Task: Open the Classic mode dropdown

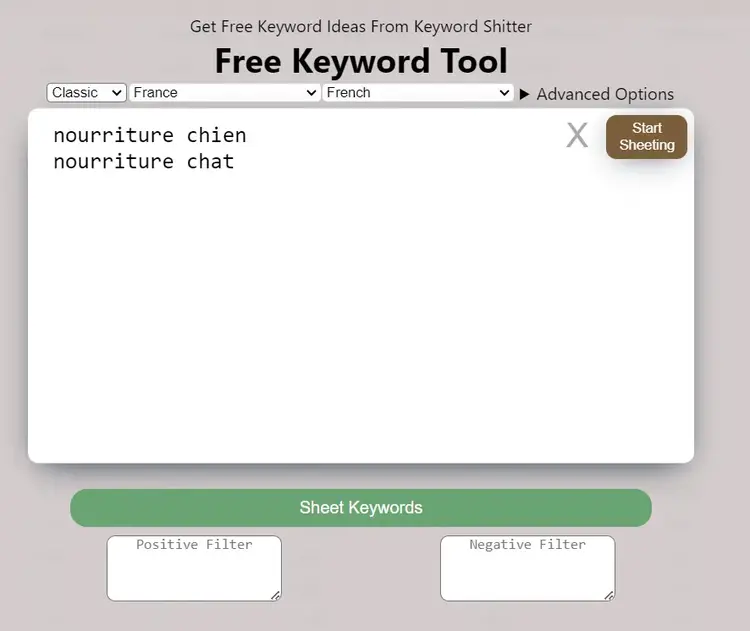Action: pos(87,92)
